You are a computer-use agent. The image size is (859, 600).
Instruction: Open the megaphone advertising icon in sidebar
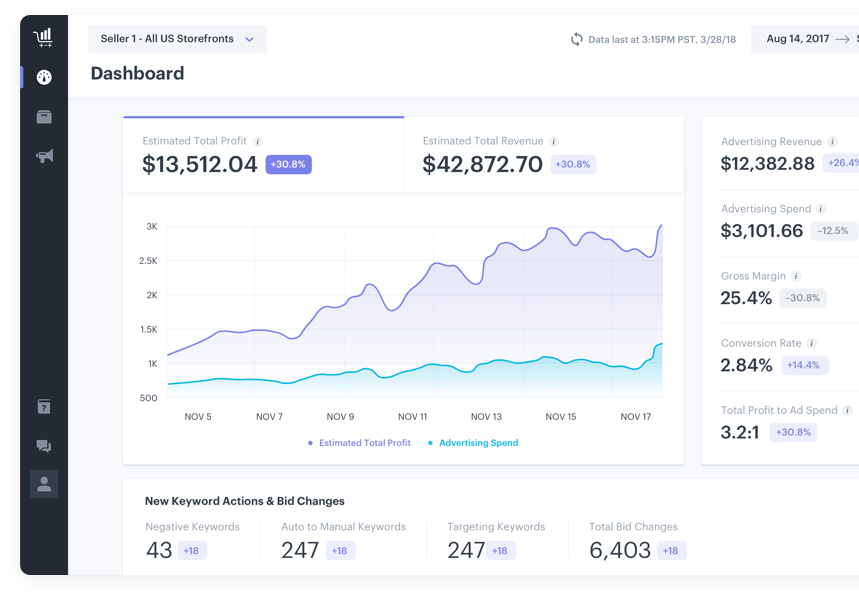pyautogui.click(x=43, y=157)
